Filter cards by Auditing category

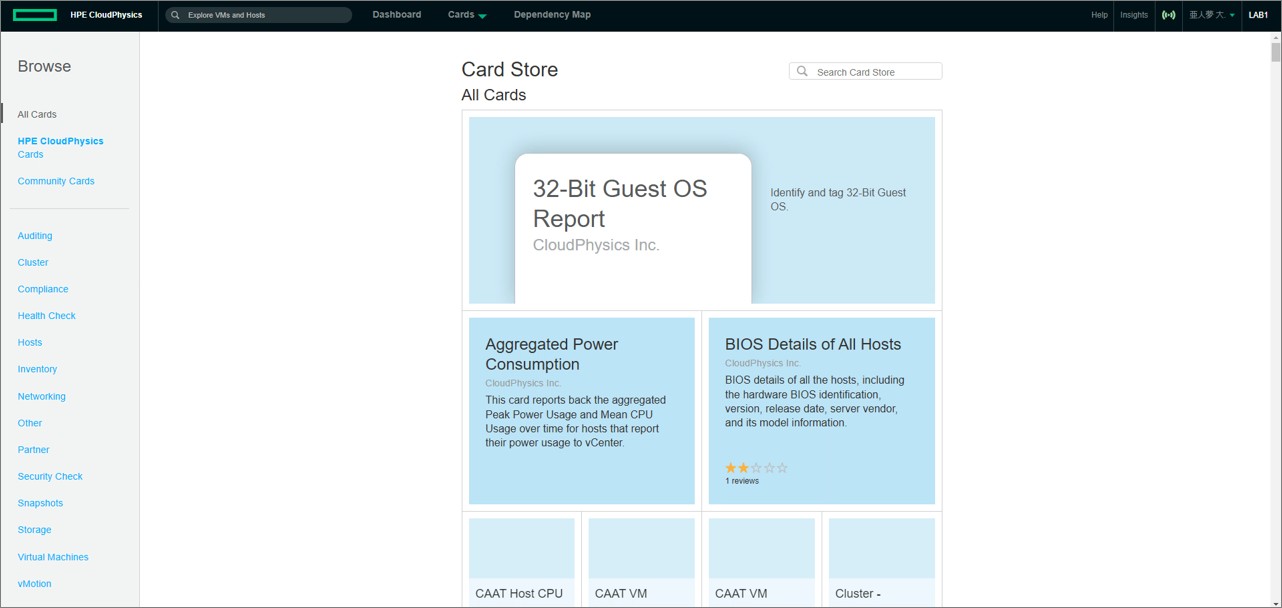(x=35, y=236)
